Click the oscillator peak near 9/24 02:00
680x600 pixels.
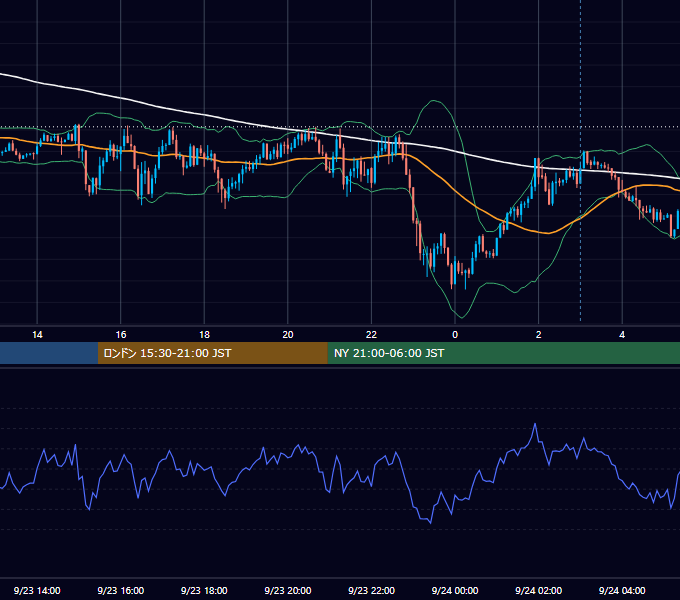tap(535, 424)
